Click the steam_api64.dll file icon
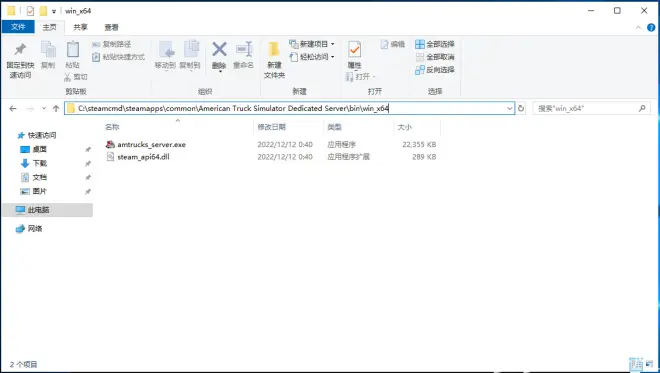The image size is (660, 373). [110, 157]
